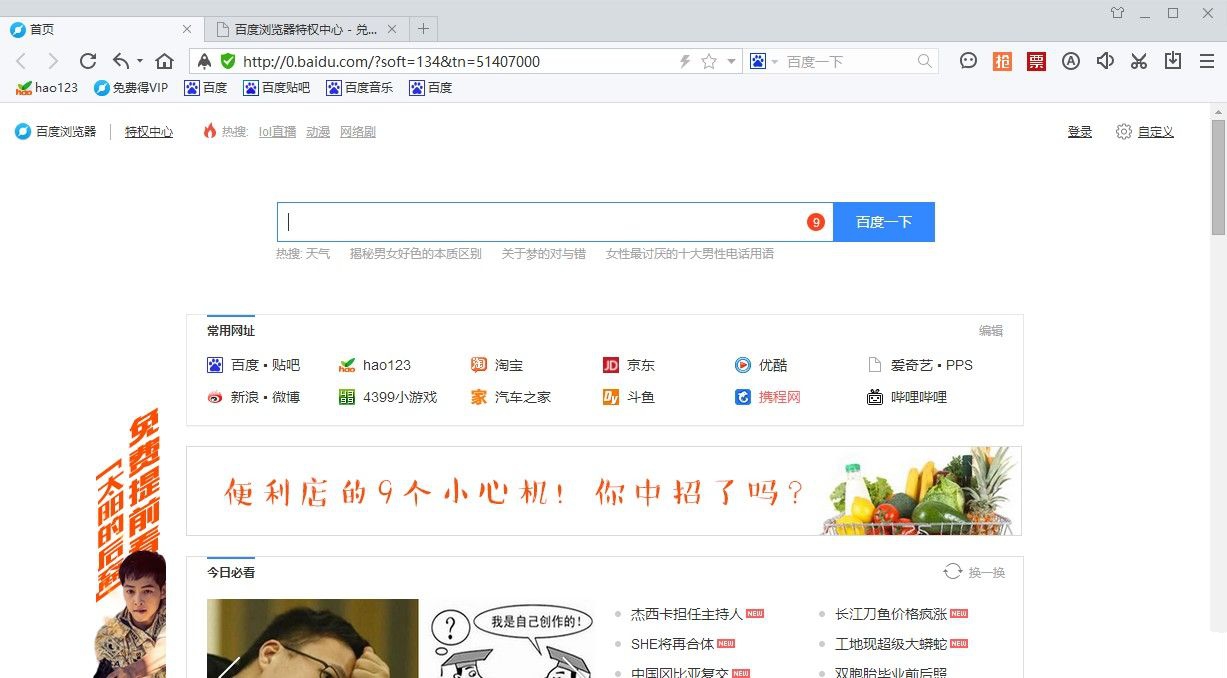This screenshot has height=678, width=1227.
Task: Click the 百度浏览器 logo on the page
Action: [23, 132]
